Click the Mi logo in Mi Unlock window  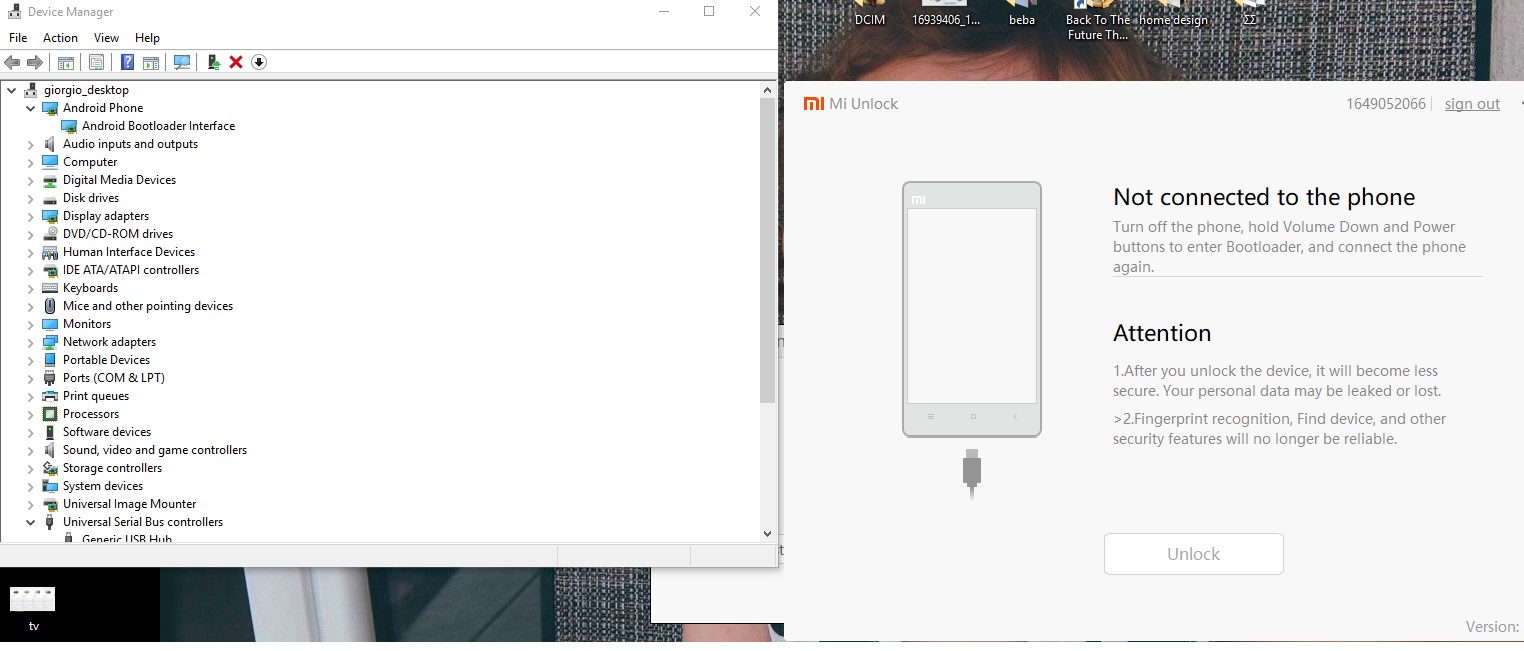pos(814,104)
